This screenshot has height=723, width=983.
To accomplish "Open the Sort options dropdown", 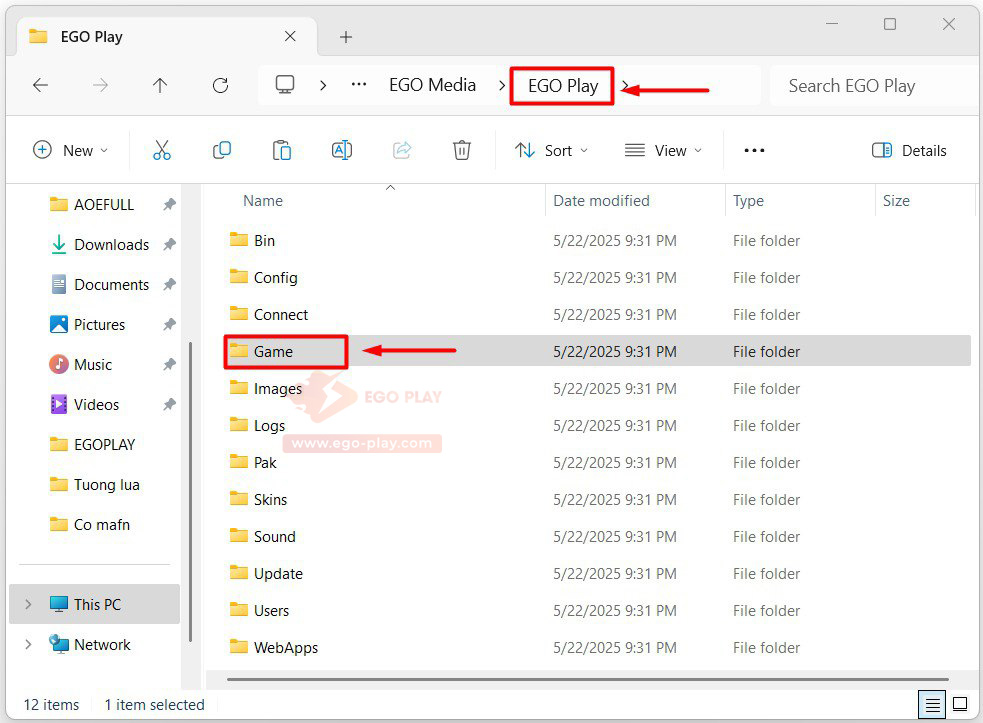I will (x=552, y=150).
